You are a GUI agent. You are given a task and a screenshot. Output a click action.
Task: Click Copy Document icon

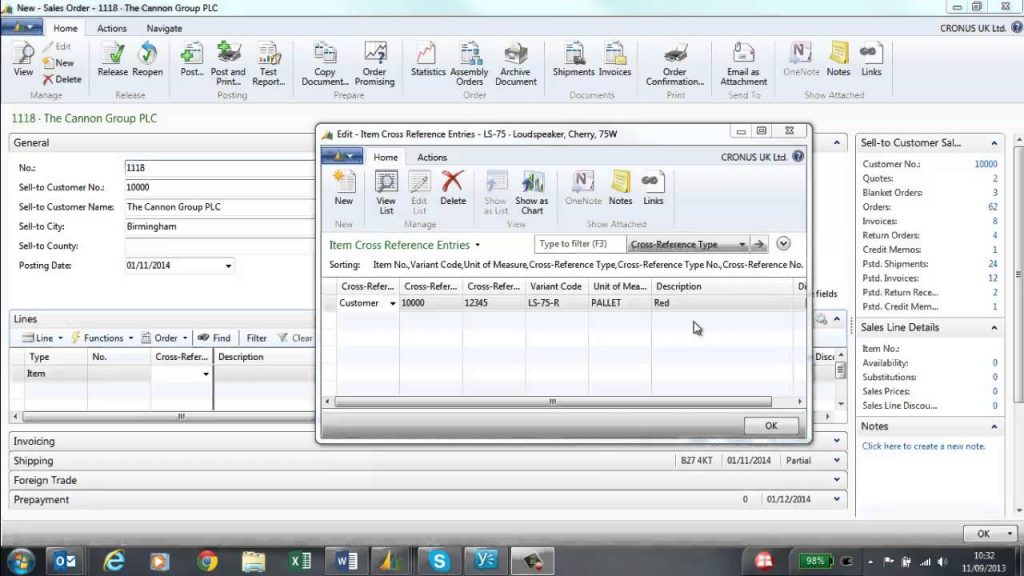click(325, 64)
